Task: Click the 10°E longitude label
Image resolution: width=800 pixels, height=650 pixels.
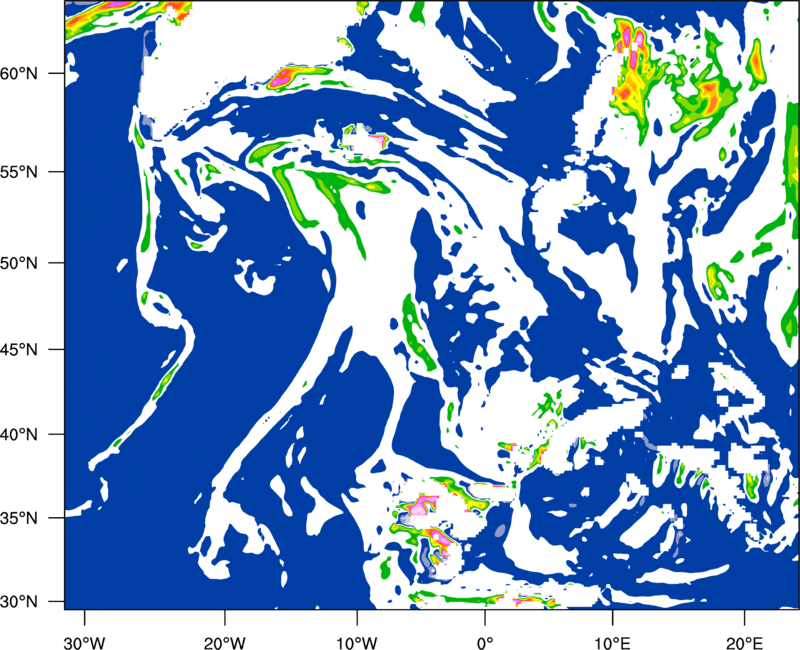Action: (x=612, y=643)
